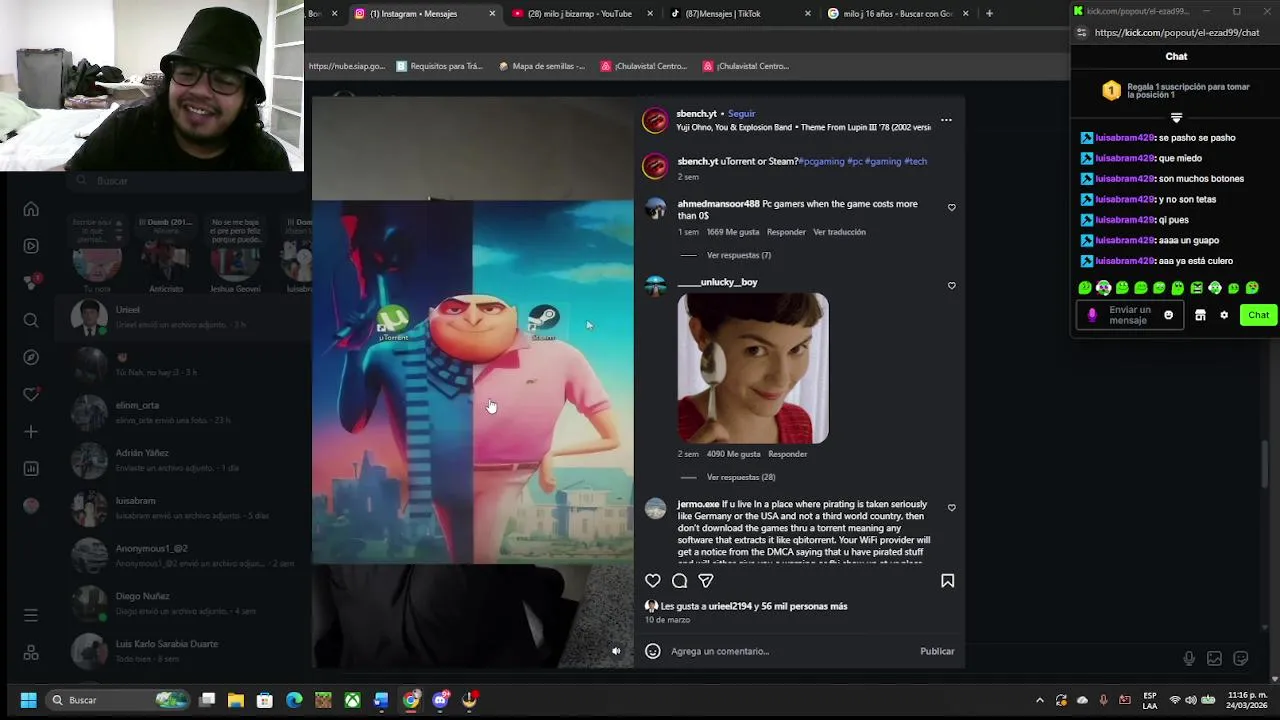The height and width of the screenshot is (720, 1280).
Task: Open the post's three-dot options menu
Action: click(x=946, y=120)
